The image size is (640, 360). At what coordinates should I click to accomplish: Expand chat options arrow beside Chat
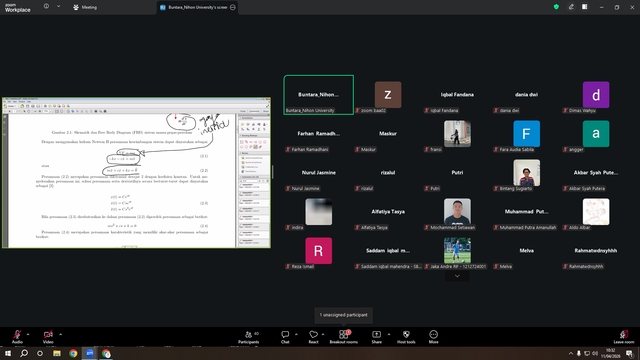(x=296, y=334)
